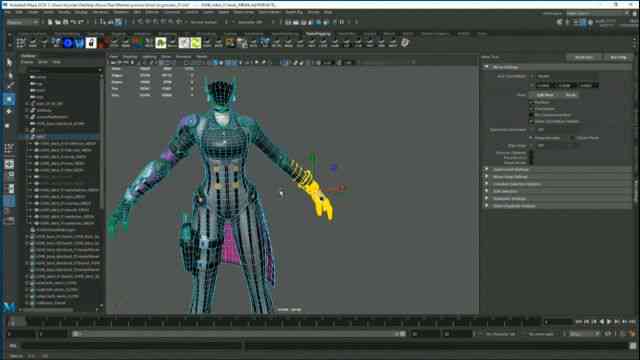The height and width of the screenshot is (360, 640).
Task: Open the Create menu
Action: tap(33, 12)
